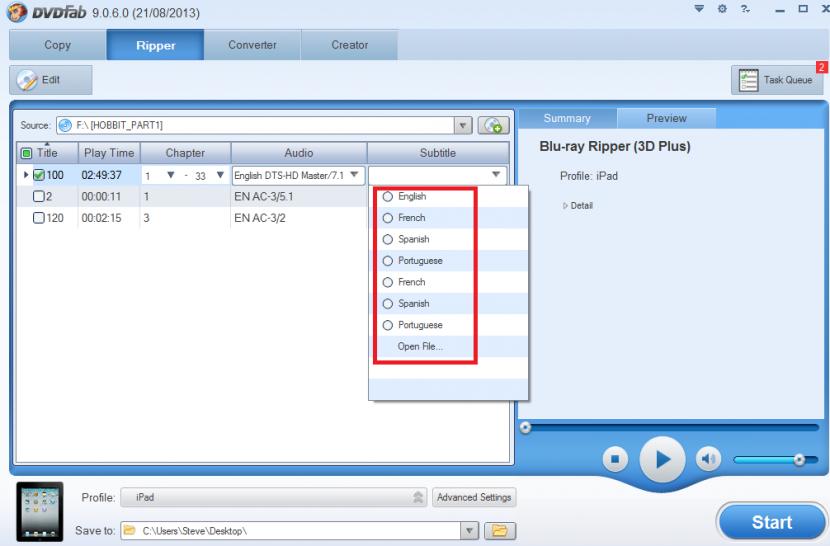830x546 pixels.
Task: Click the DVDFab logo icon
Action: pos(17,12)
